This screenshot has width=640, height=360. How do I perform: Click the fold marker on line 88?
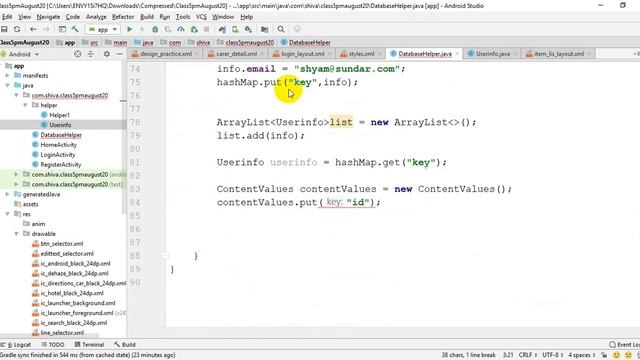[165, 256]
